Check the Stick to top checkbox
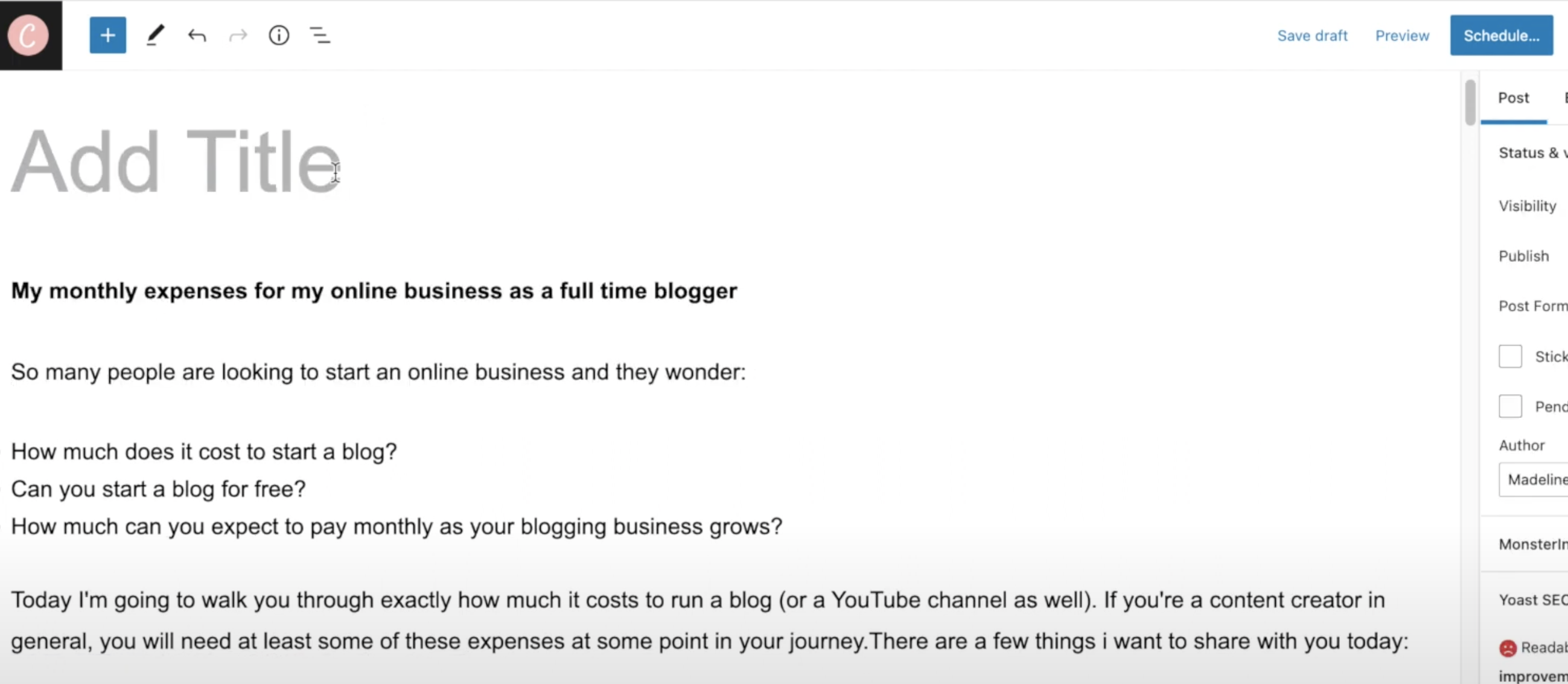This screenshot has width=1568, height=684. coord(1509,356)
